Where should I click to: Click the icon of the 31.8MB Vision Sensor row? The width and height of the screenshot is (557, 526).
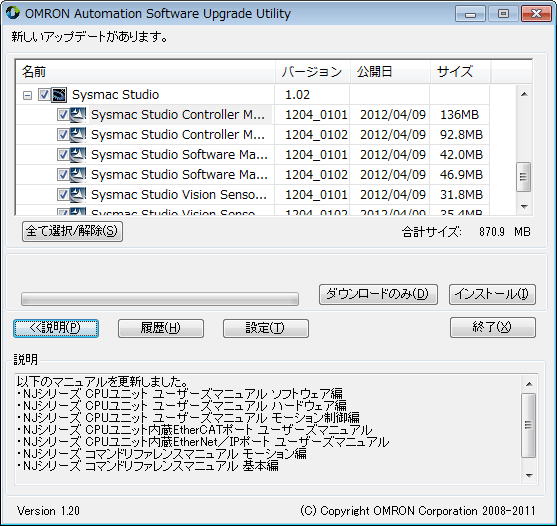[x=78, y=194]
